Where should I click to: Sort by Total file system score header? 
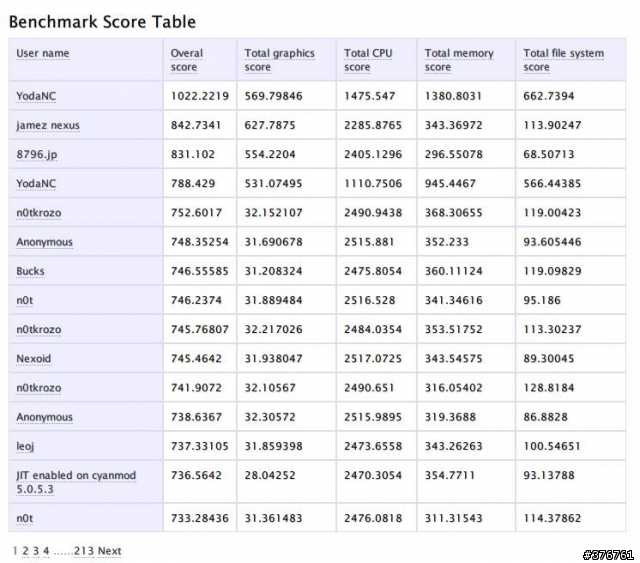point(563,60)
